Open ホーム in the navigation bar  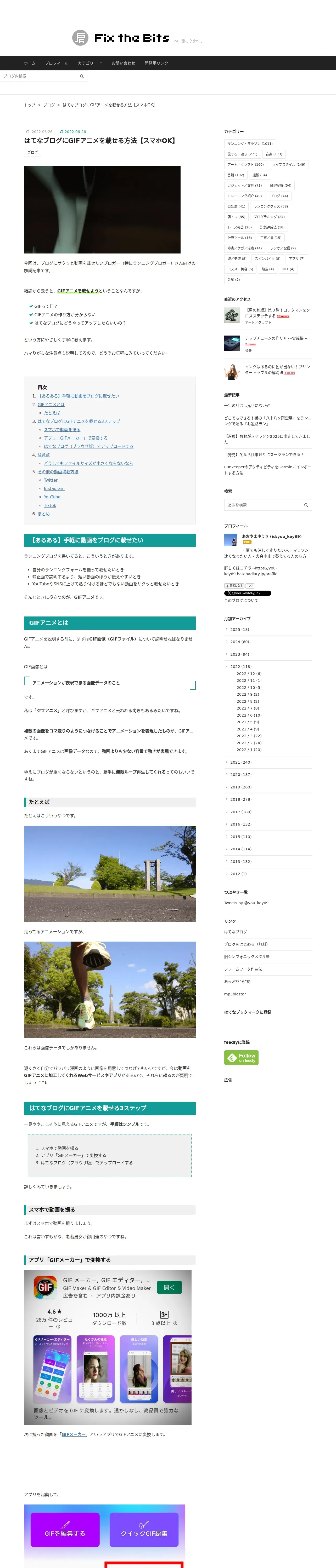coord(30,63)
